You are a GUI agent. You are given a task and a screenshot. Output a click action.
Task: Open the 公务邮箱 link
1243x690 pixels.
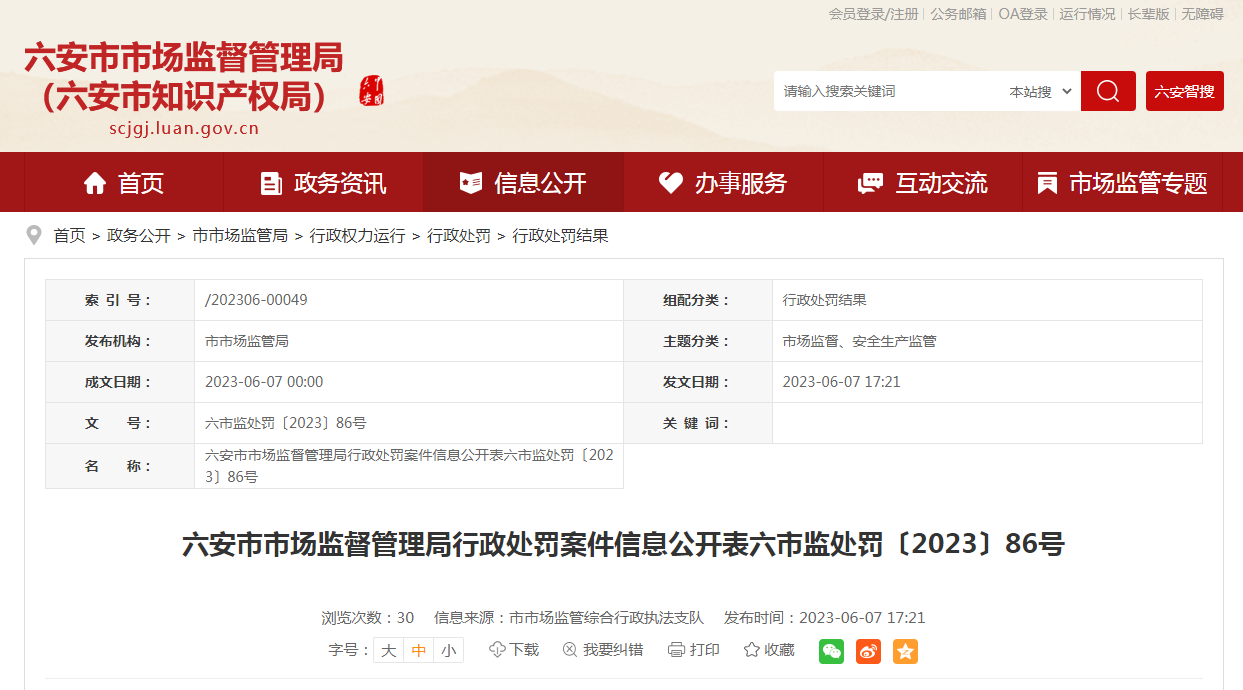pos(958,14)
